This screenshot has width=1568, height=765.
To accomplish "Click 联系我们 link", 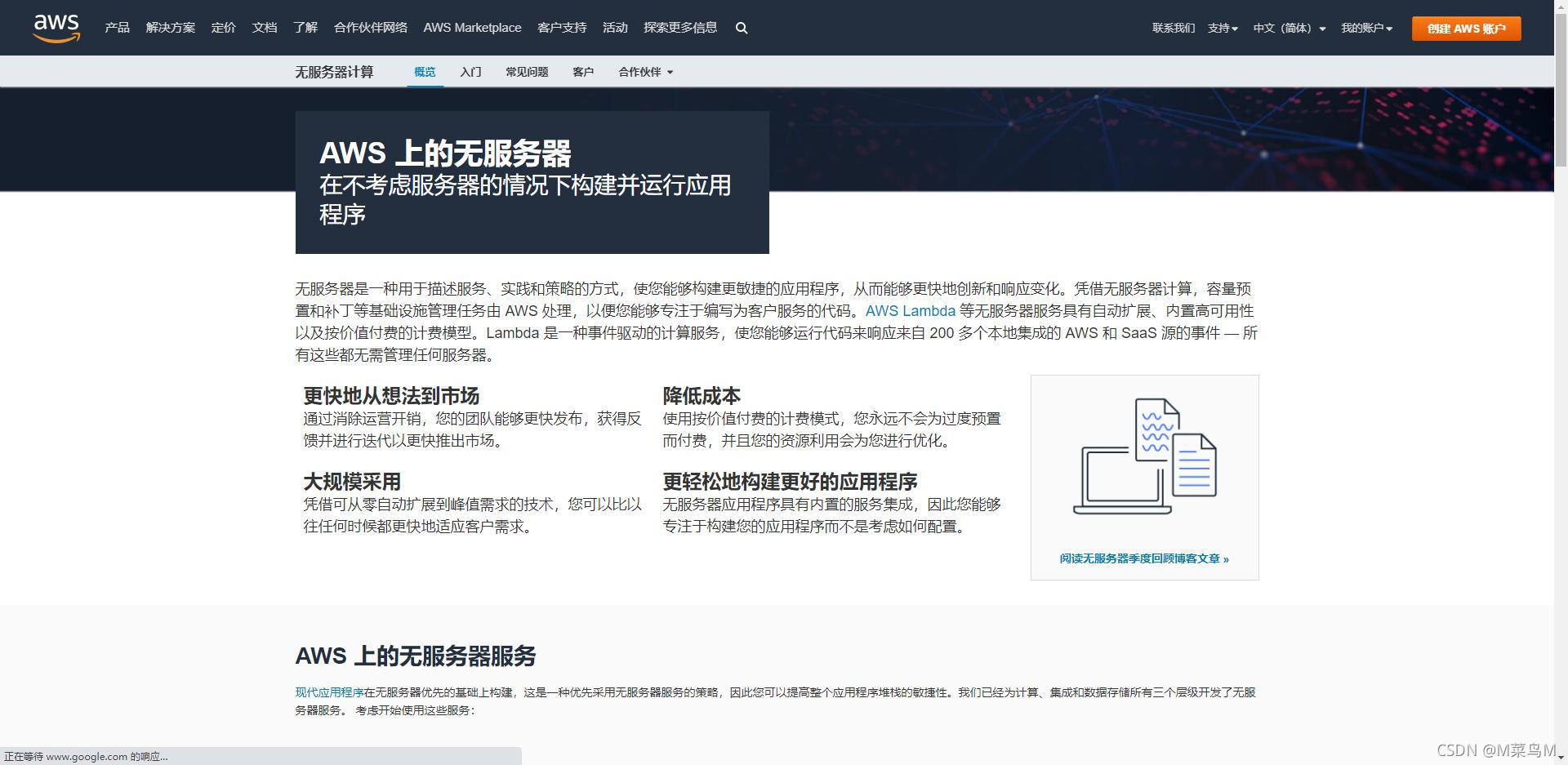I will pos(1174,28).
